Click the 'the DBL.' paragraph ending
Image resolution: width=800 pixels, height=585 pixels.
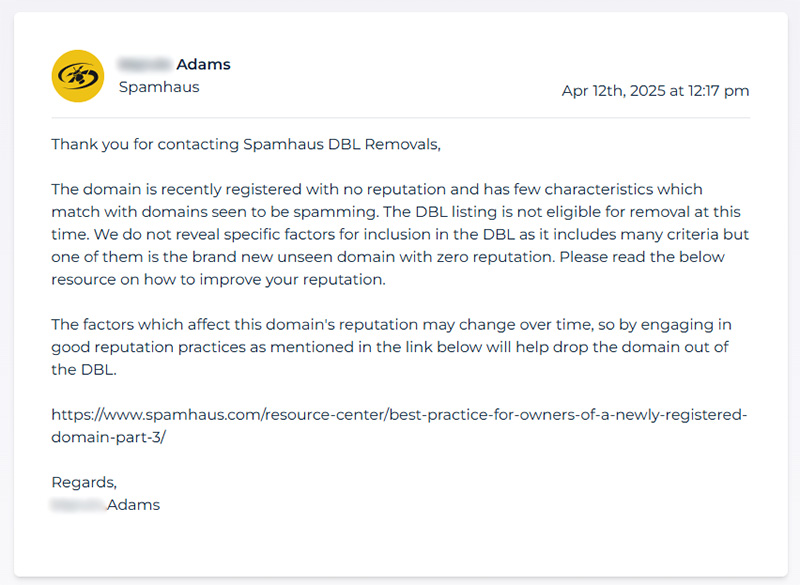84,369
